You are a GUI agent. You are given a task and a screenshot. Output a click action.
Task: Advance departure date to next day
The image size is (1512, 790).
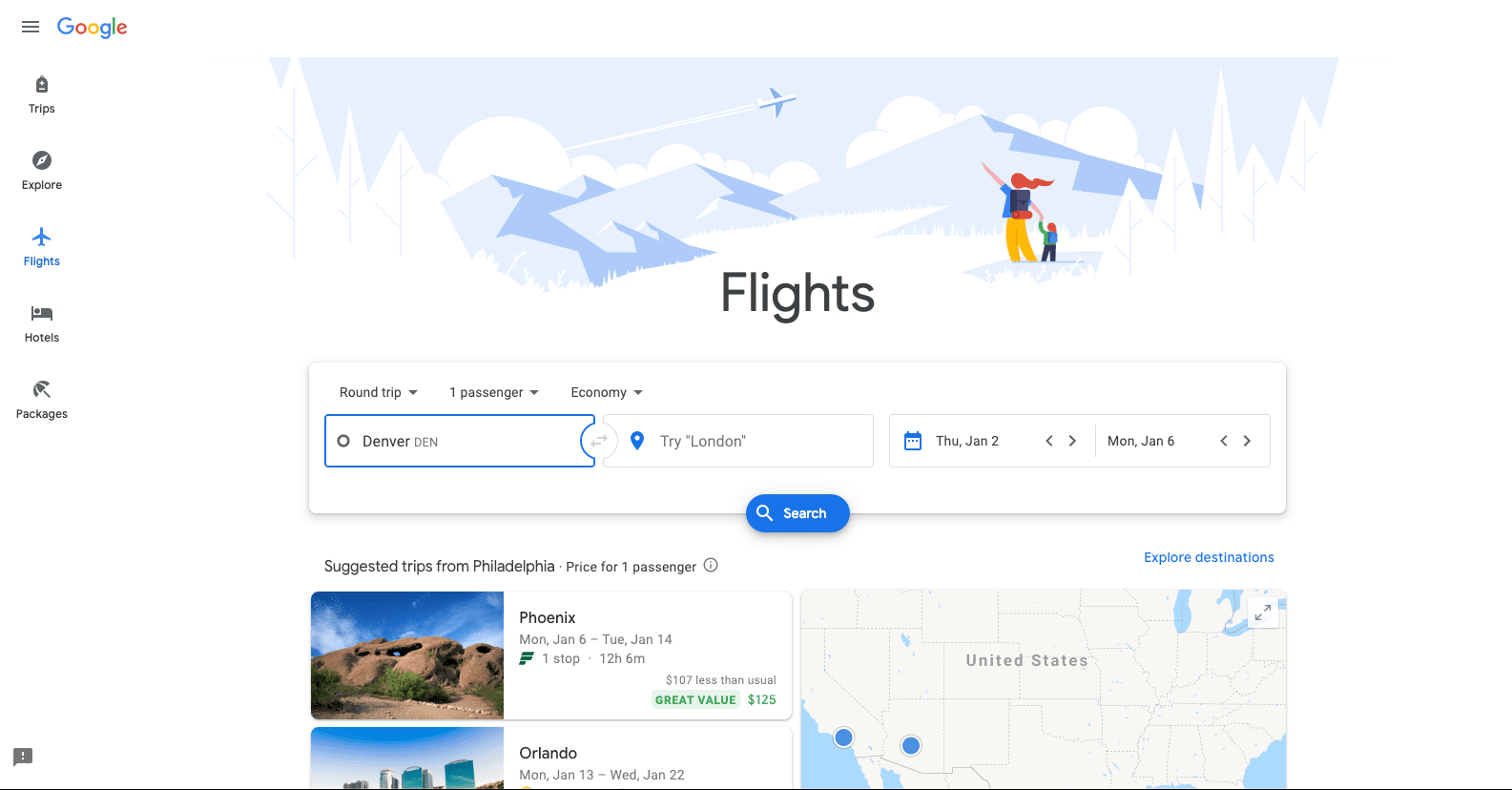pyautogui.click(x=1072, y=441)
